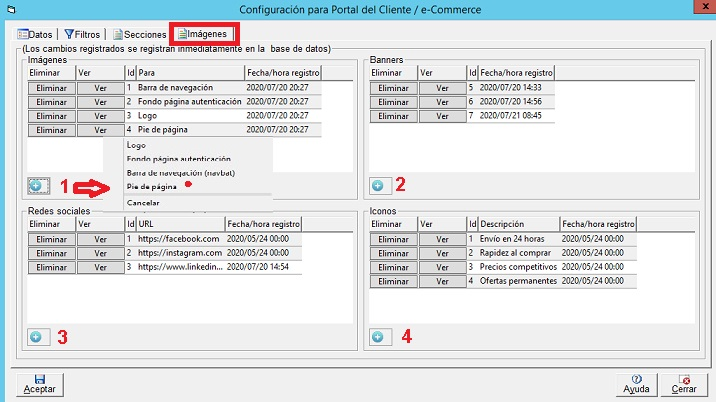
Task: Click the add icon under Redes sociales
Action: pos(36,337)
